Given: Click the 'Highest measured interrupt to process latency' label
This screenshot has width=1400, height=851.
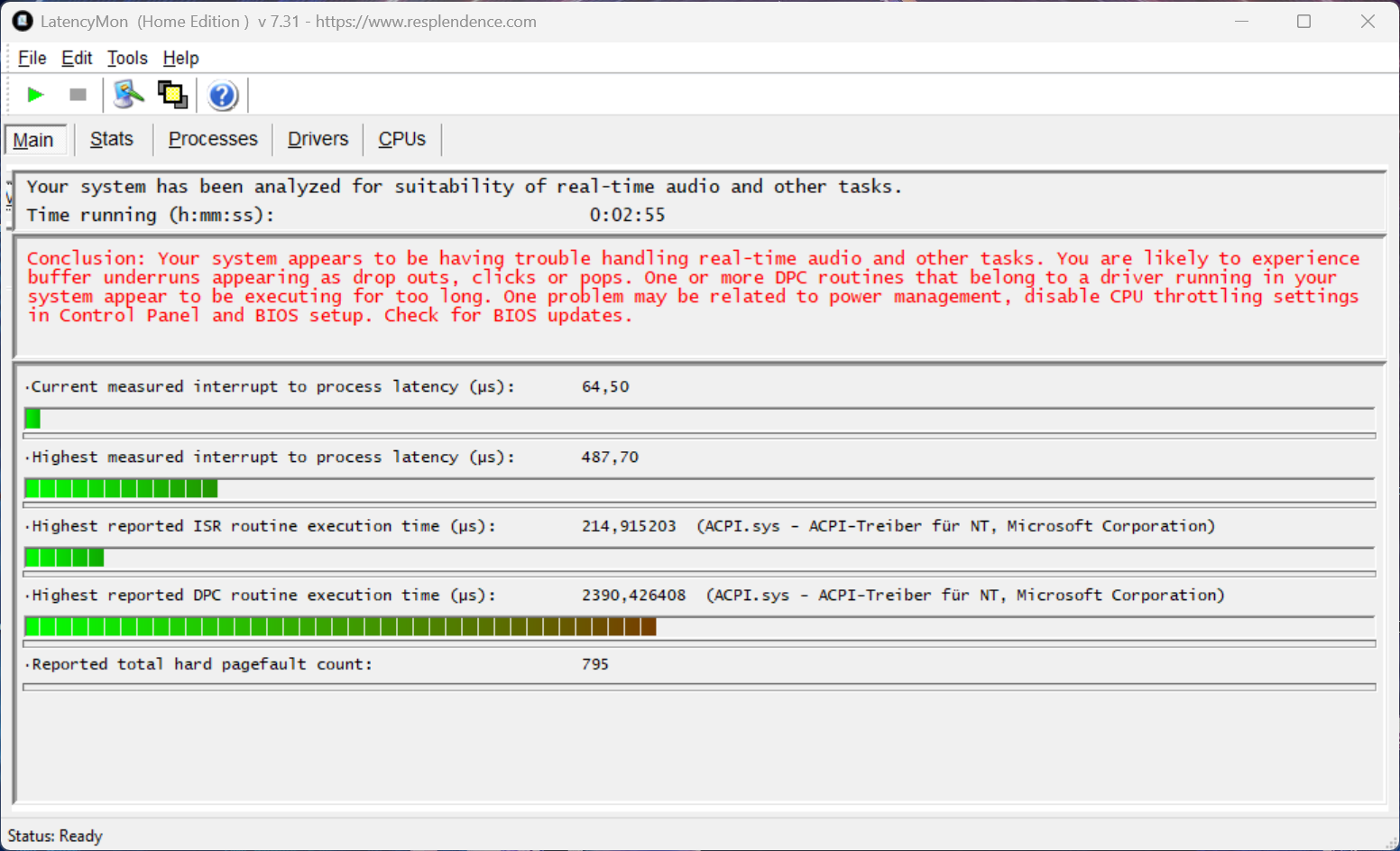Looking at the screenshot, I should pyautogui.click(x=272, y=458).
